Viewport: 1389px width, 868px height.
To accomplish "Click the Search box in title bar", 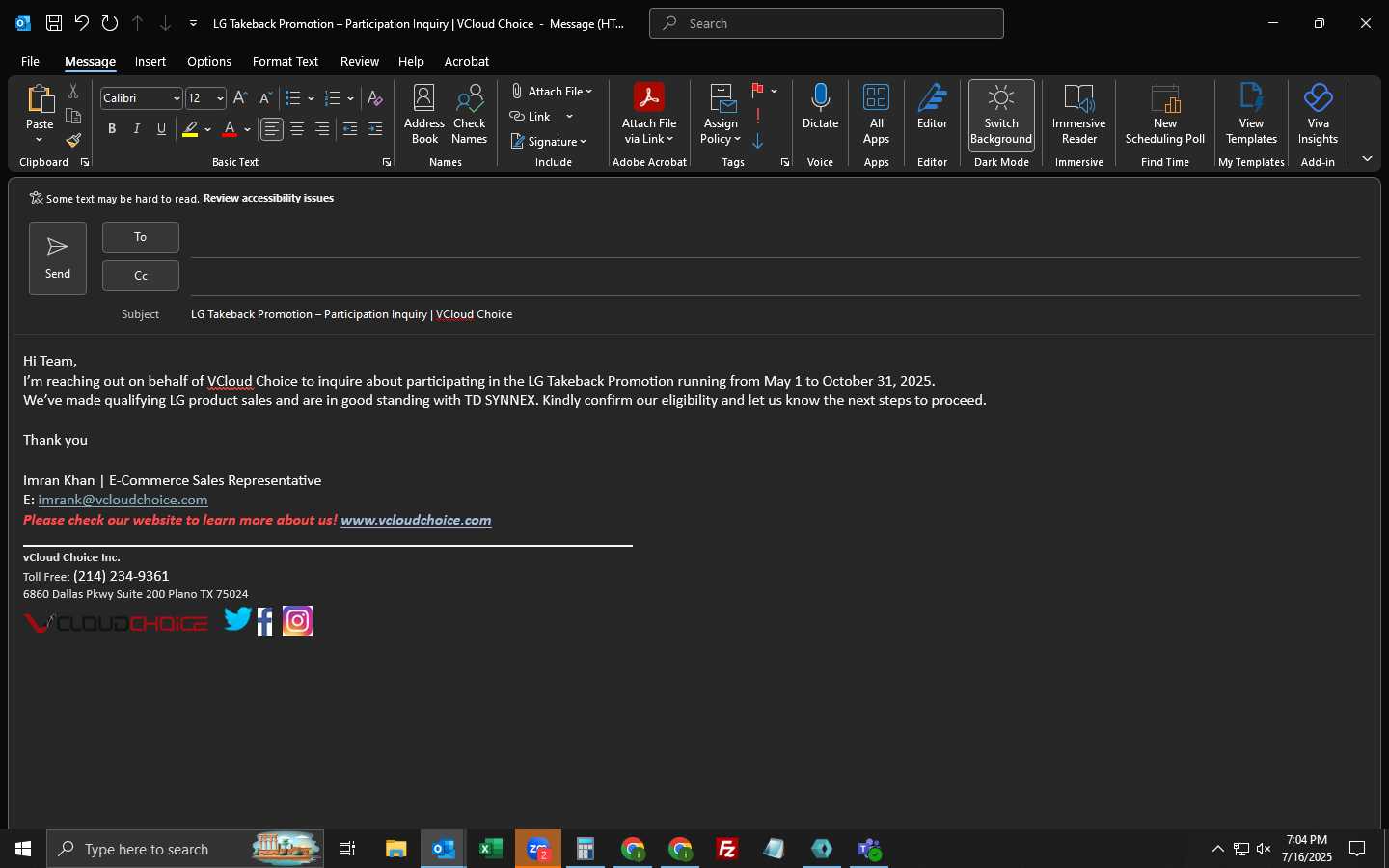I will 827,23.
